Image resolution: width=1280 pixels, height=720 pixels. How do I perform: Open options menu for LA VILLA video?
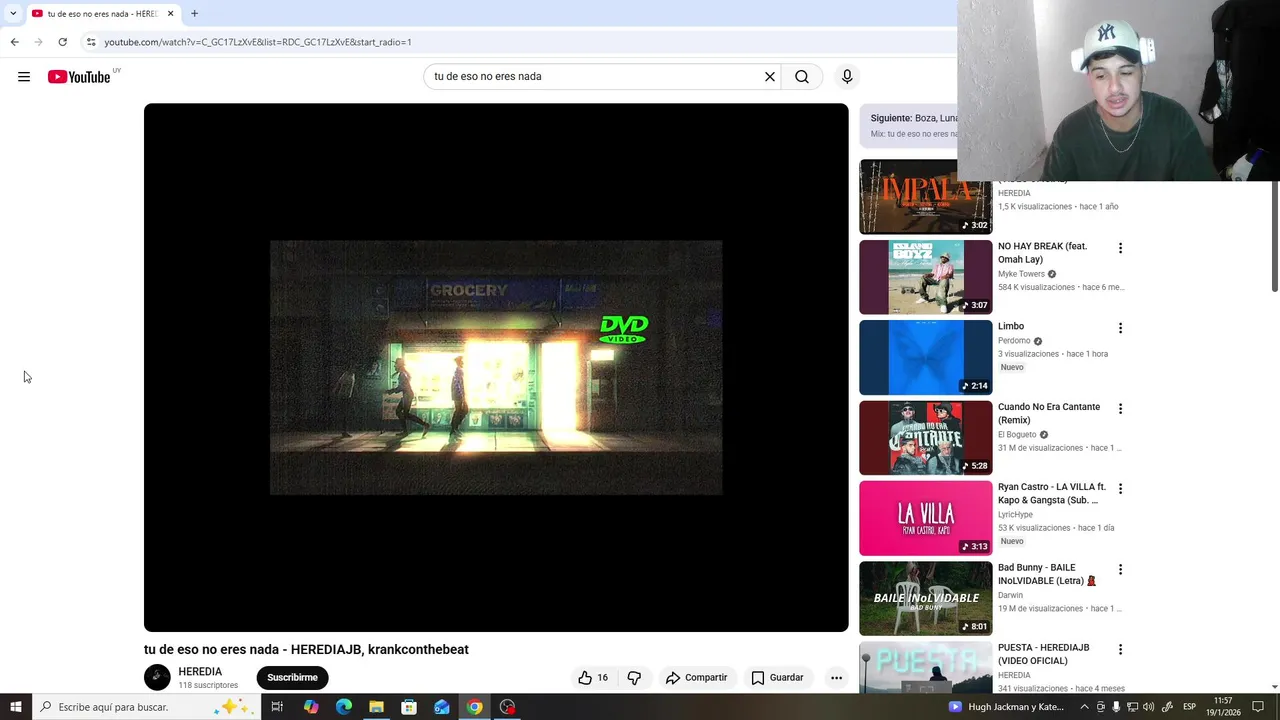(x=1120, y=489)
